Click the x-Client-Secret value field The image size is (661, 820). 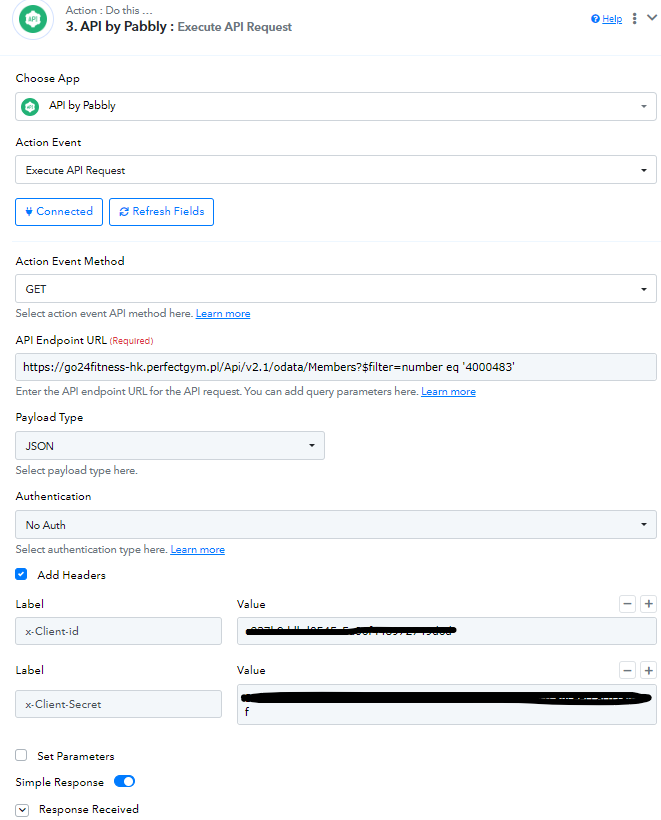pos(447,704)
